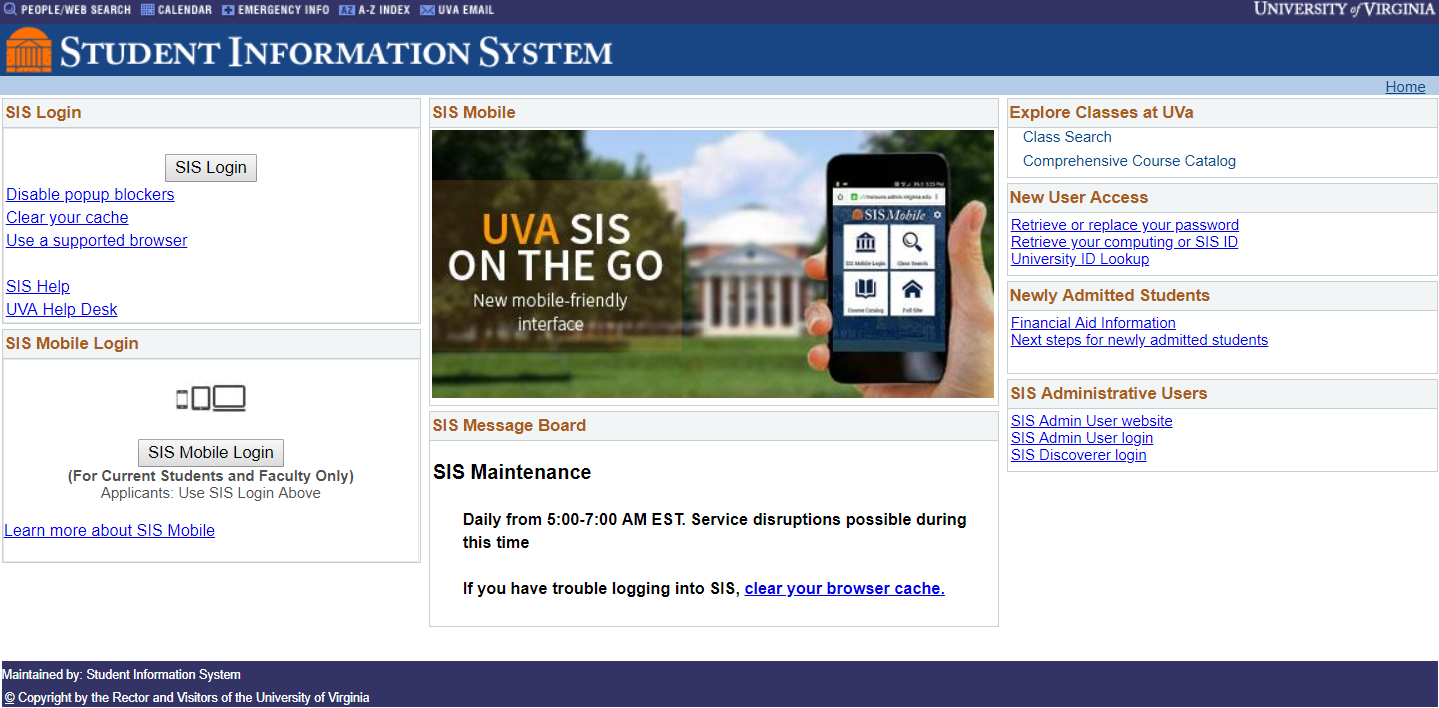Viewport: 1439px width, 708px height.
Task: Click the UVA SIS On The Go banner
Action: click(x=713, y=264)
